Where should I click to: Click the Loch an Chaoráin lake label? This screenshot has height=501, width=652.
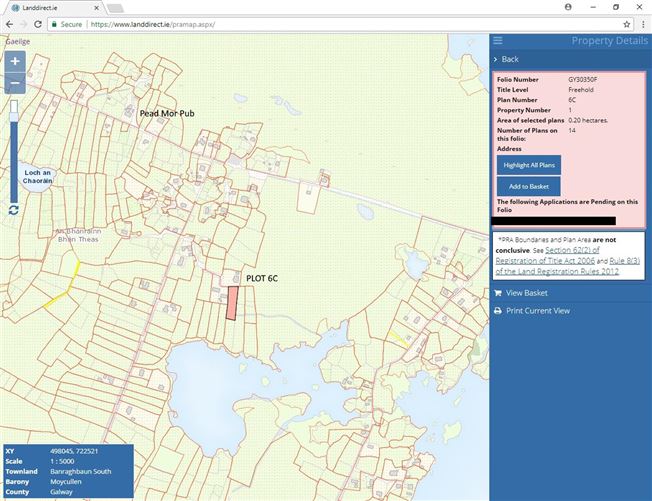(37, 177)
